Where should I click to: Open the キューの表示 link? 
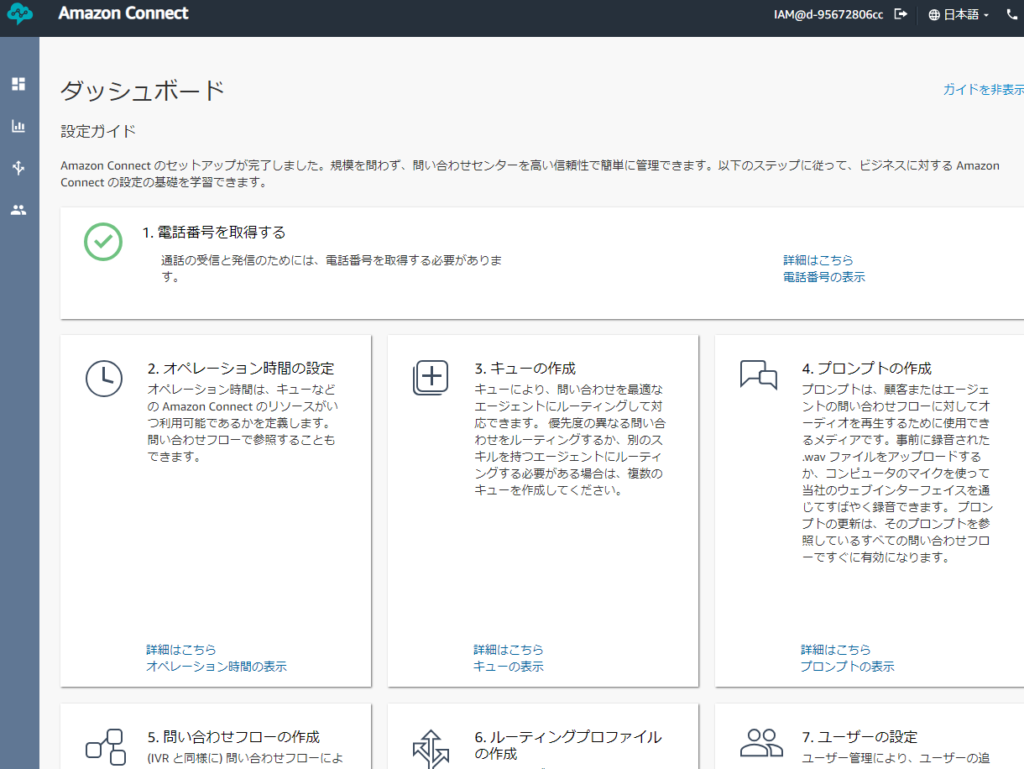click(x=509, y=667)
